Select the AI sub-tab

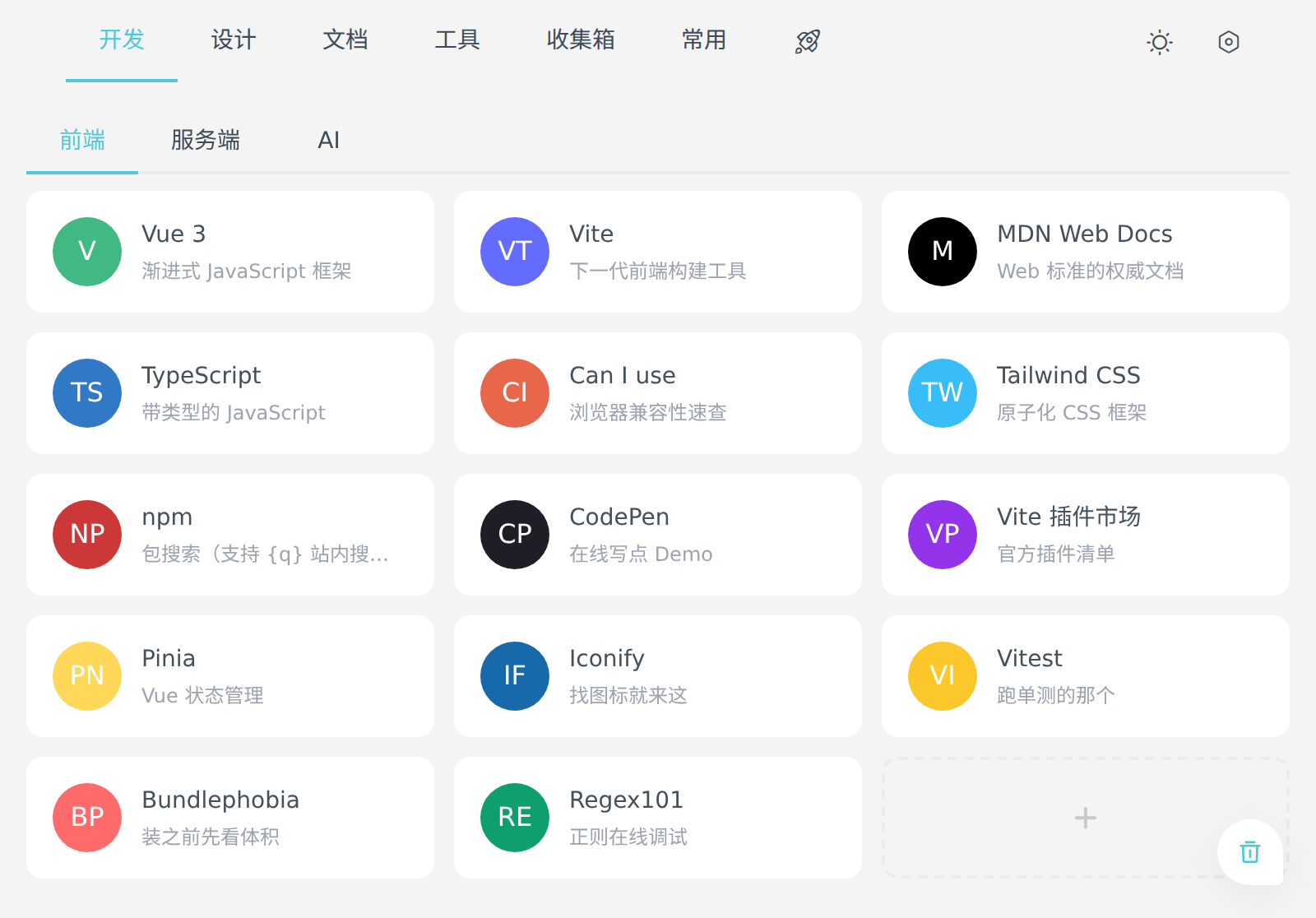[x=329, y=140]
